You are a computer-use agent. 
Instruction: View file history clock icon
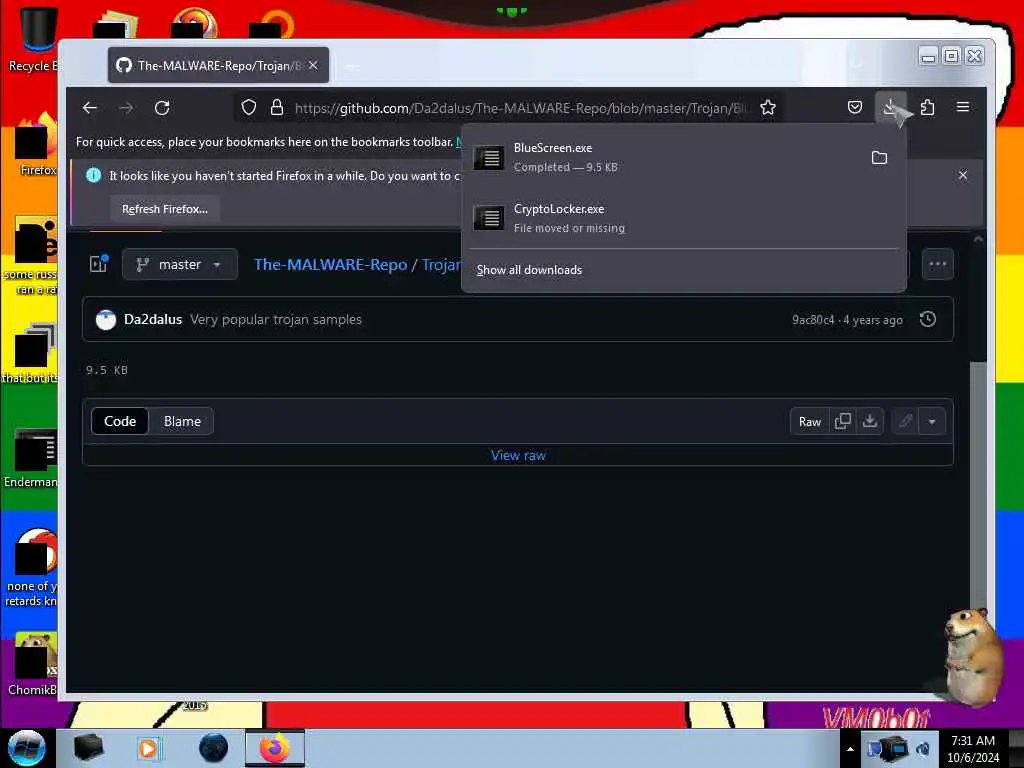coord(927,319)
